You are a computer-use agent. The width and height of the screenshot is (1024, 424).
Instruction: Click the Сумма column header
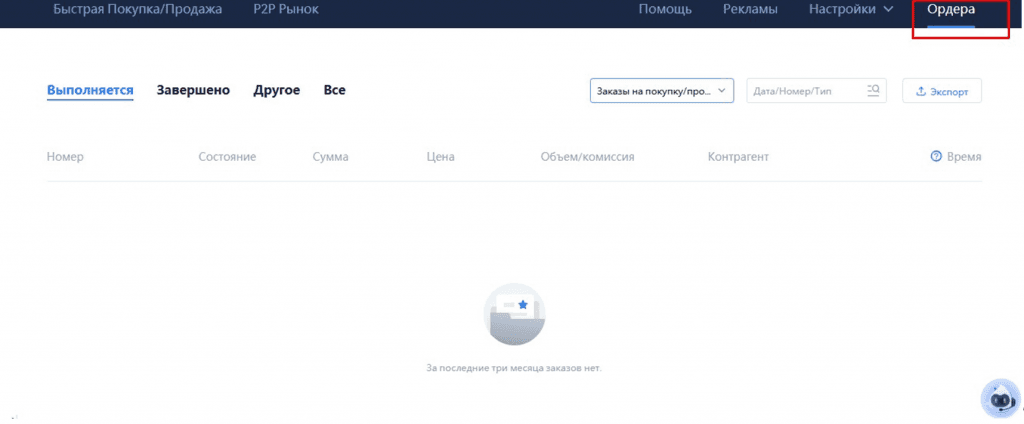coord(330,157)
